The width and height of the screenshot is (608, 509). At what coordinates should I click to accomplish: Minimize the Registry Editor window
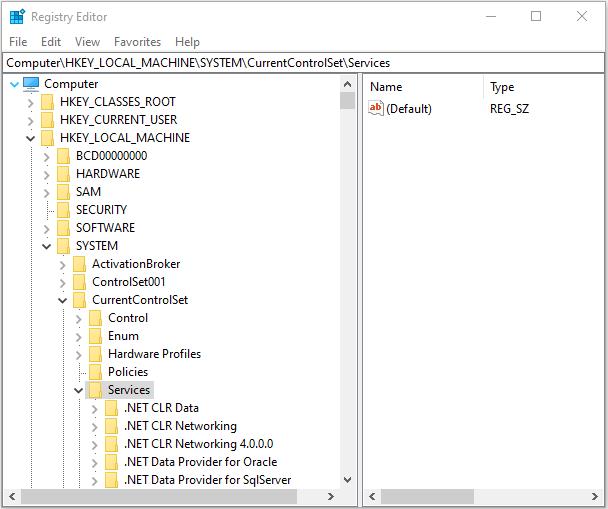491,17
